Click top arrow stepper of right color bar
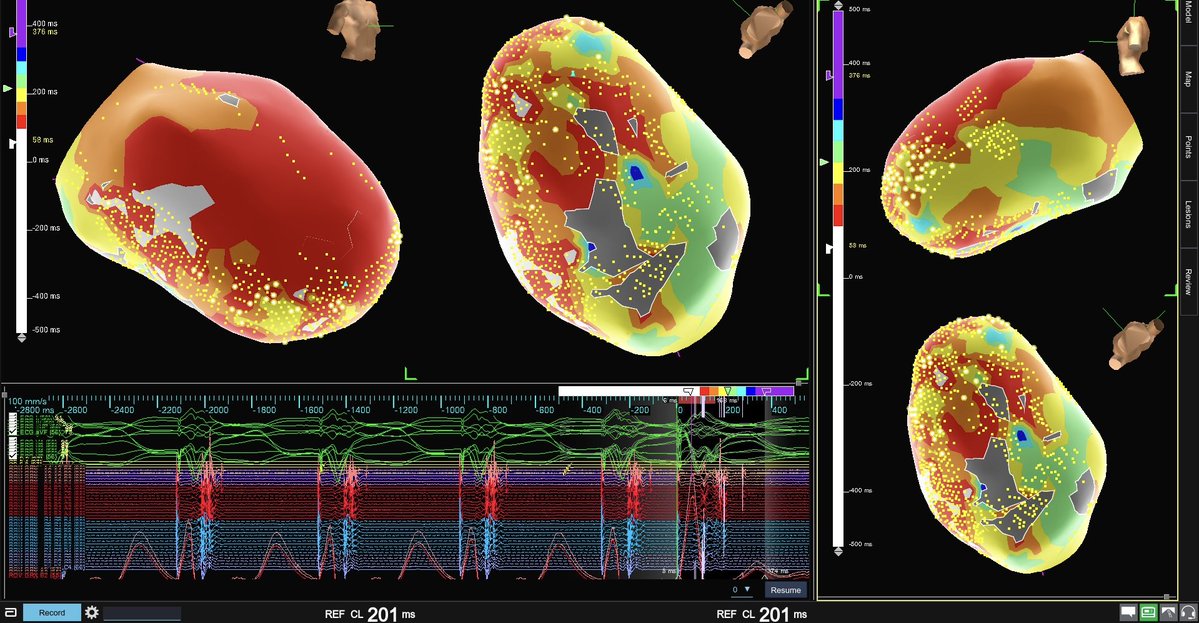 pyautogui.click(x=838, y=6)
